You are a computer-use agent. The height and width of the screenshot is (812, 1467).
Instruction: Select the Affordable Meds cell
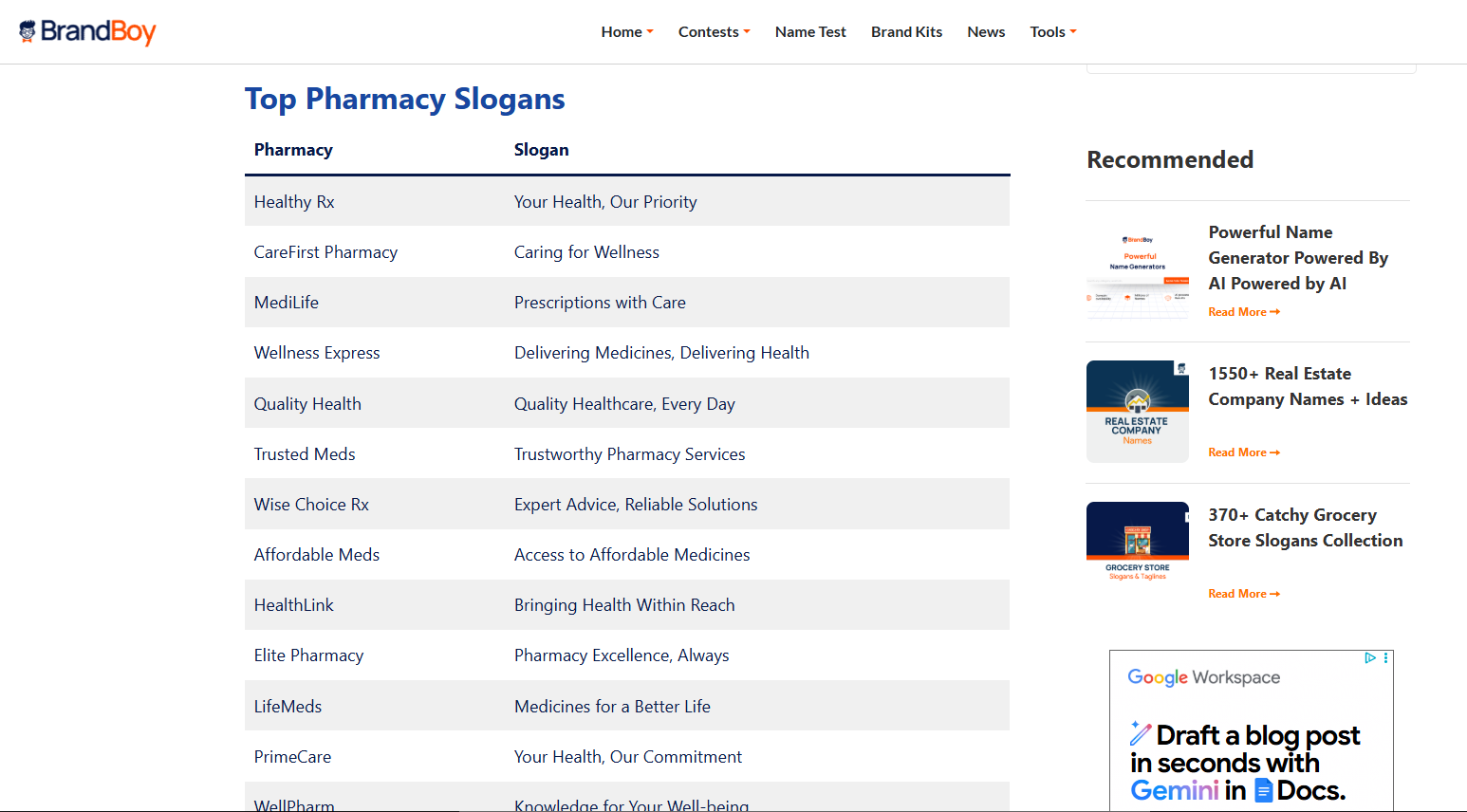tap(317, 555)
